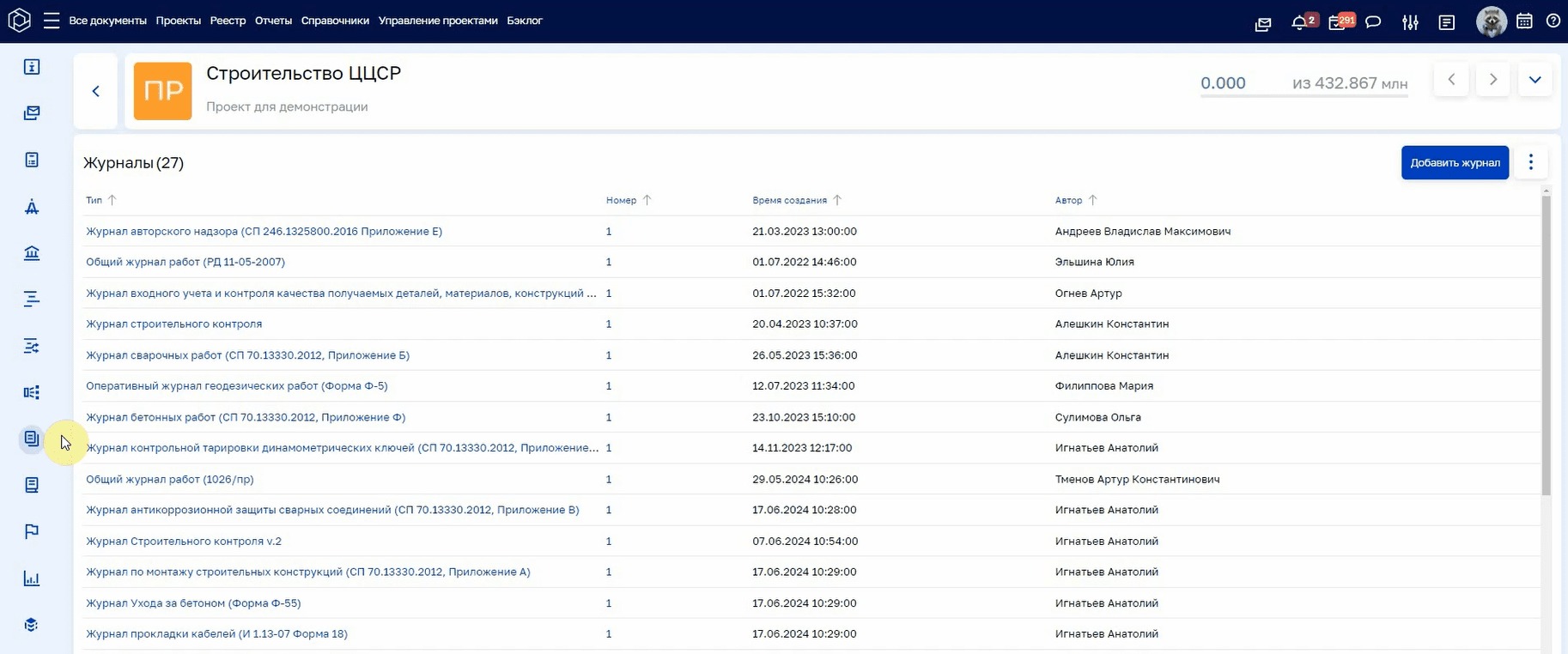Click the help question mark icon
The height and width of the screenshot is (654, 1568).
[1553, 21]
